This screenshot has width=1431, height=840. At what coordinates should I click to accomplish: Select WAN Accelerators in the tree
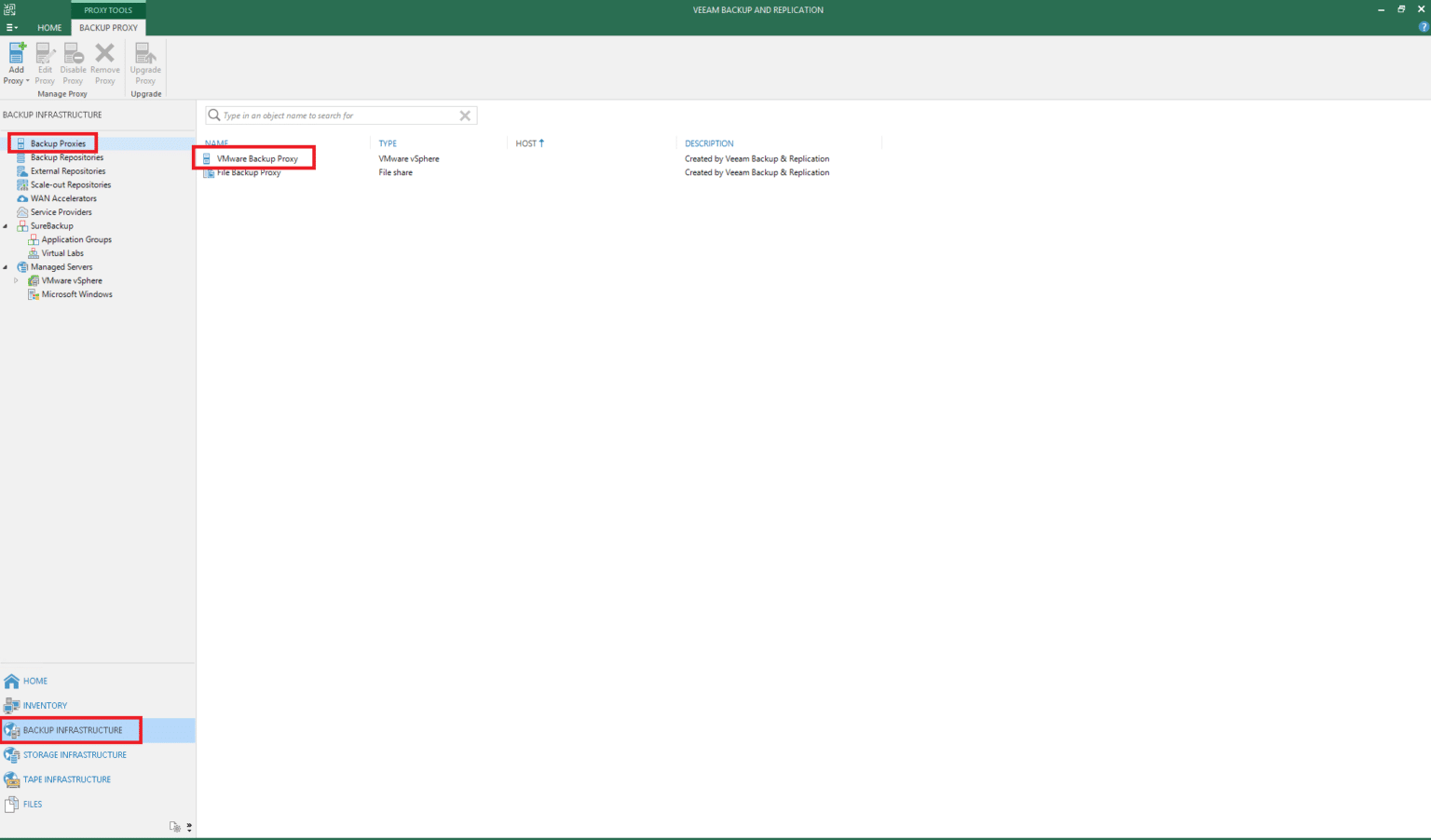pyautogui.click(x=62, y=197)
